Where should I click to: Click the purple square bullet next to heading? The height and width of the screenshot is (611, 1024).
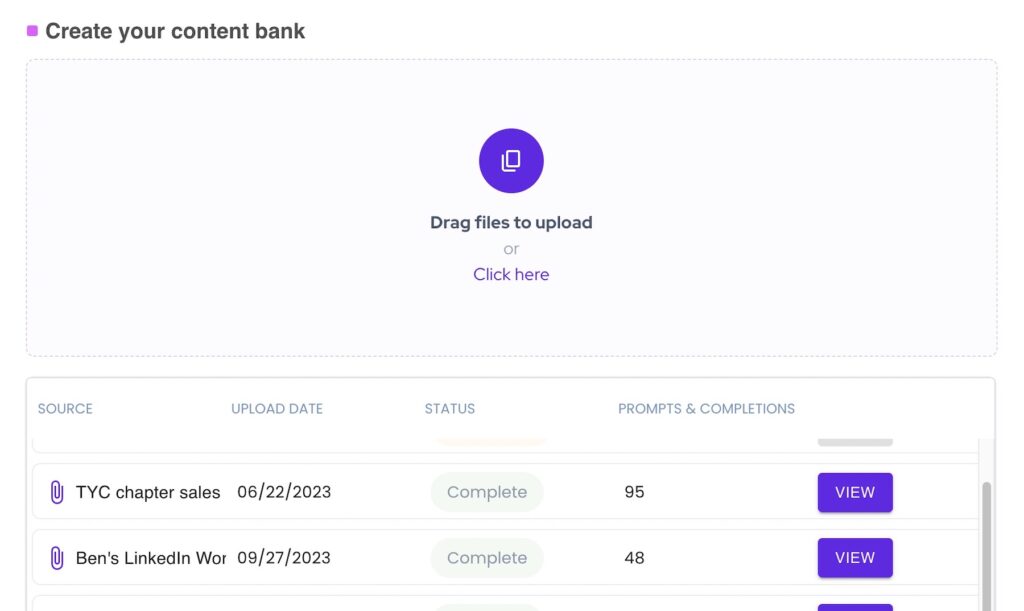pos(32,31)
